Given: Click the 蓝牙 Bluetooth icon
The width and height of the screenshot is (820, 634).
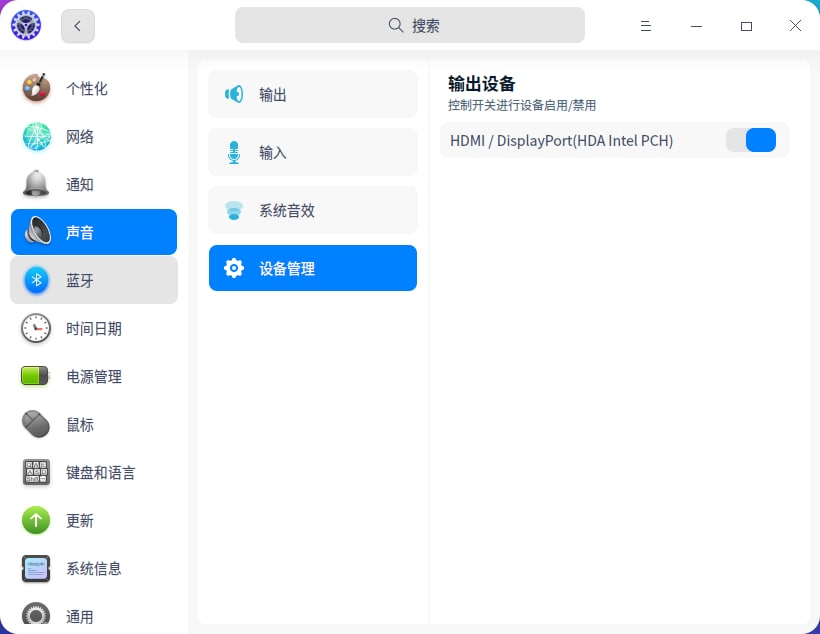Looking at the screenshot, I should pos(36,280).
